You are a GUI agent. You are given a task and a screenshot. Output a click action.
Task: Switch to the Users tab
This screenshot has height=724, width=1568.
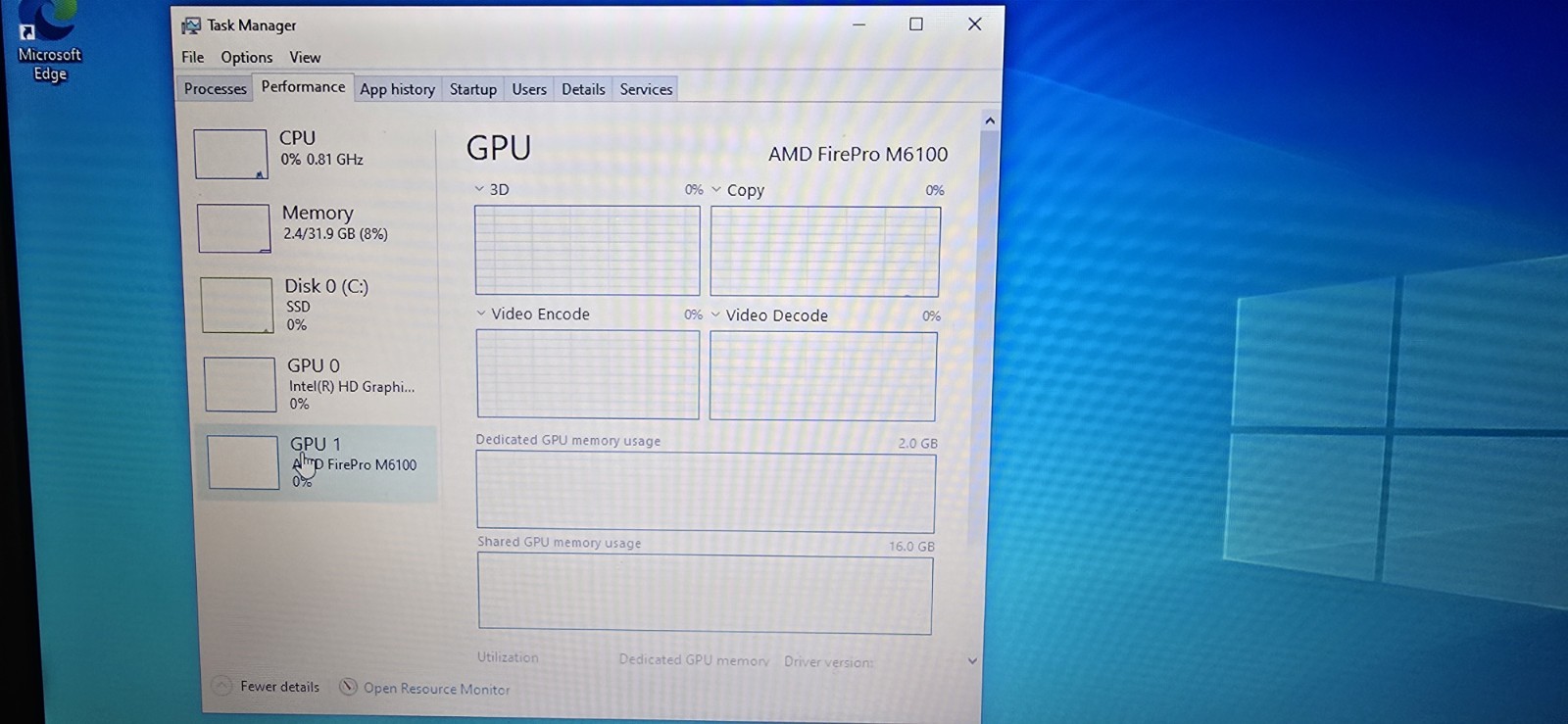tap(529, 89)
